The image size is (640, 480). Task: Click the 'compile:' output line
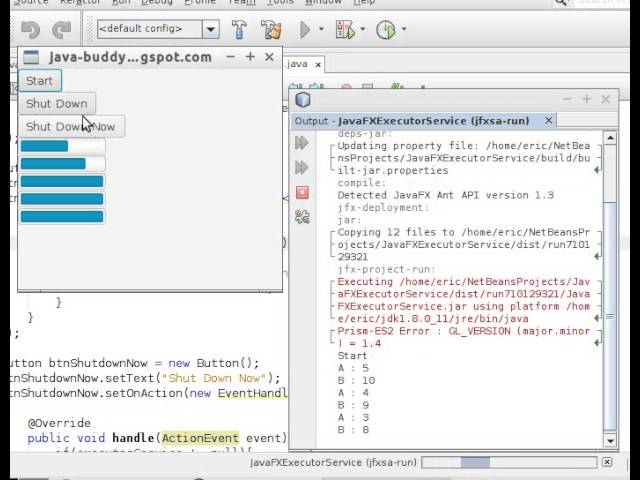coord(361,183)
